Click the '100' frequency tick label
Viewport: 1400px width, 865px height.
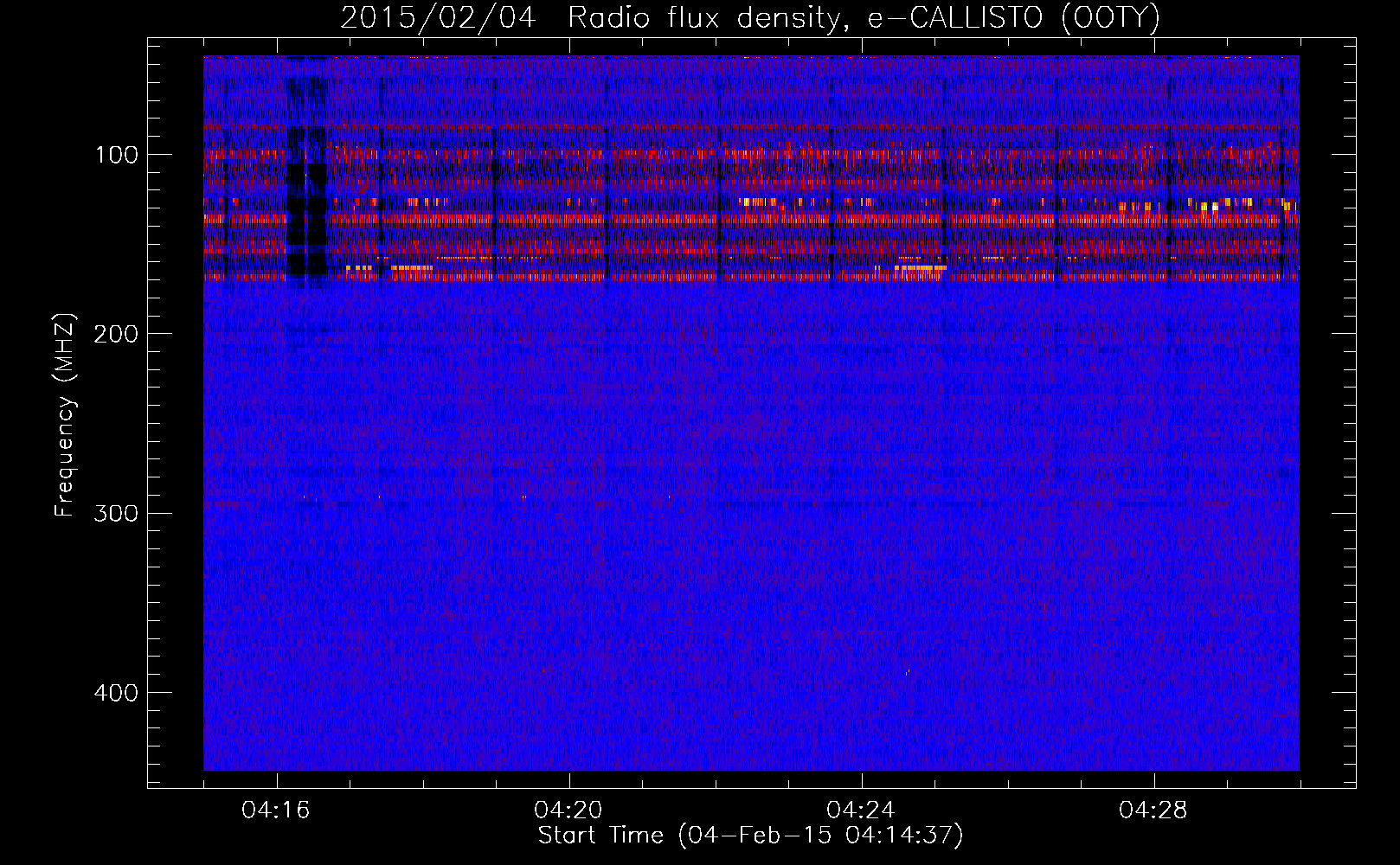[x=117, y=155]
